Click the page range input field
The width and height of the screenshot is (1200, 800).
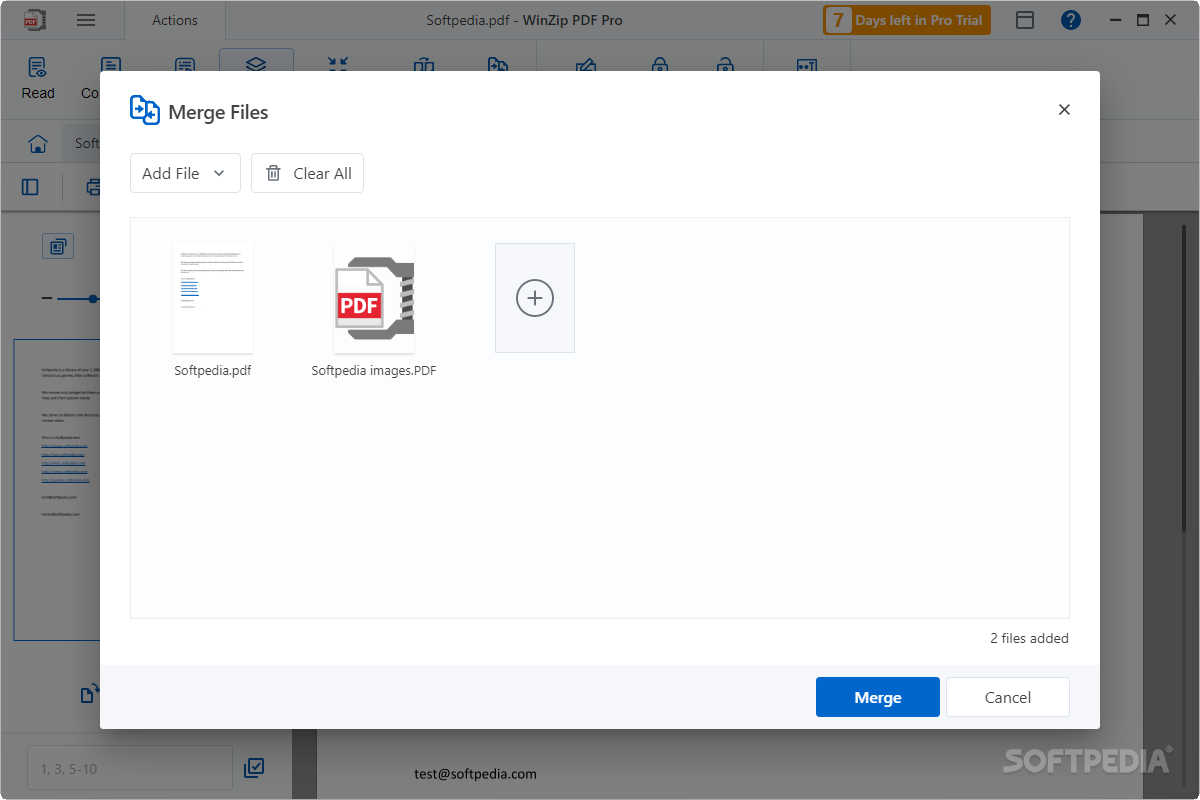pos(130,768)
